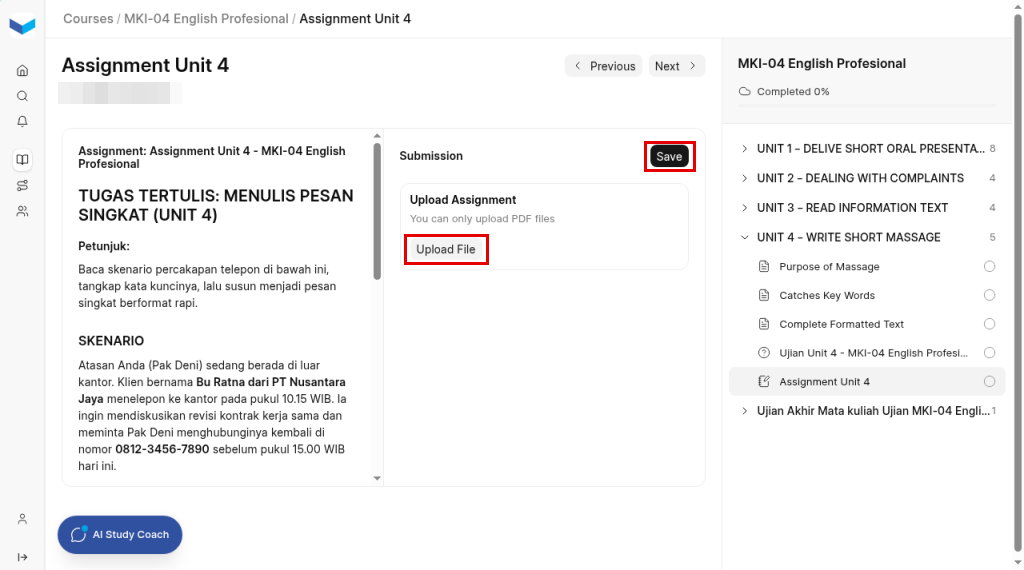
Task: Open the learning paths icon in sidebar
Action: point(22,185)
